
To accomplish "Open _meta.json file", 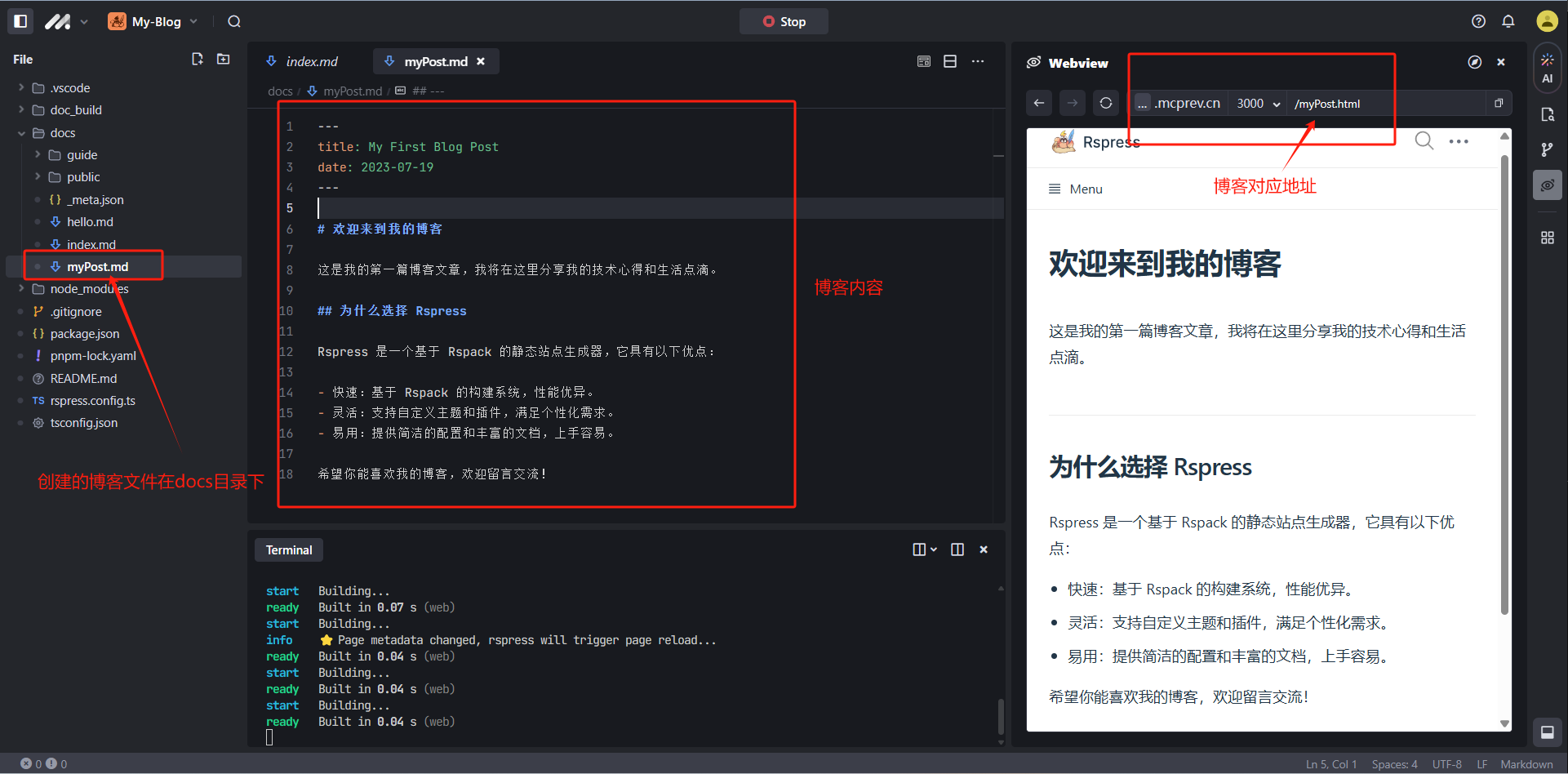I will 96,199.
